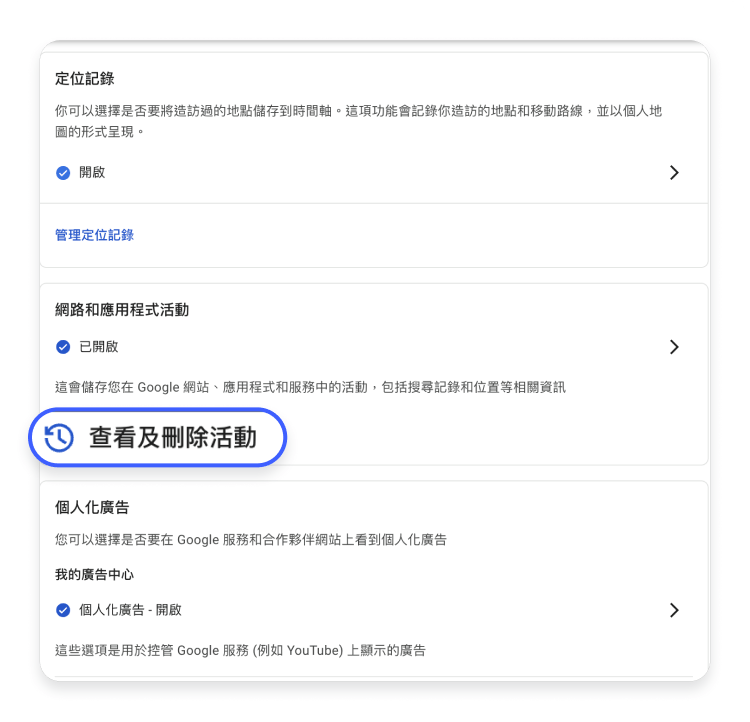This screenshot has height=722, width=750.
Task: Click blue checkmark next to 已開啟
Action: (63, 347)
